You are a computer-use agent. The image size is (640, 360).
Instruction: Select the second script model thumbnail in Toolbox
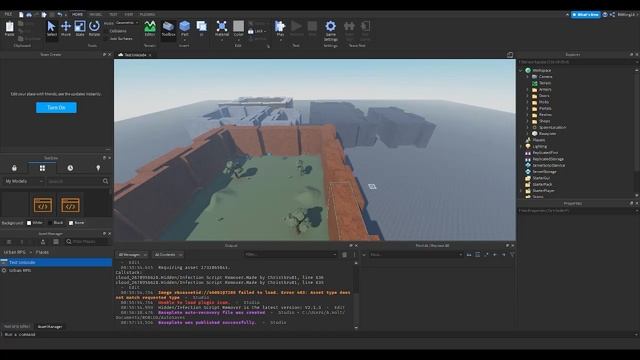[70, 204]
